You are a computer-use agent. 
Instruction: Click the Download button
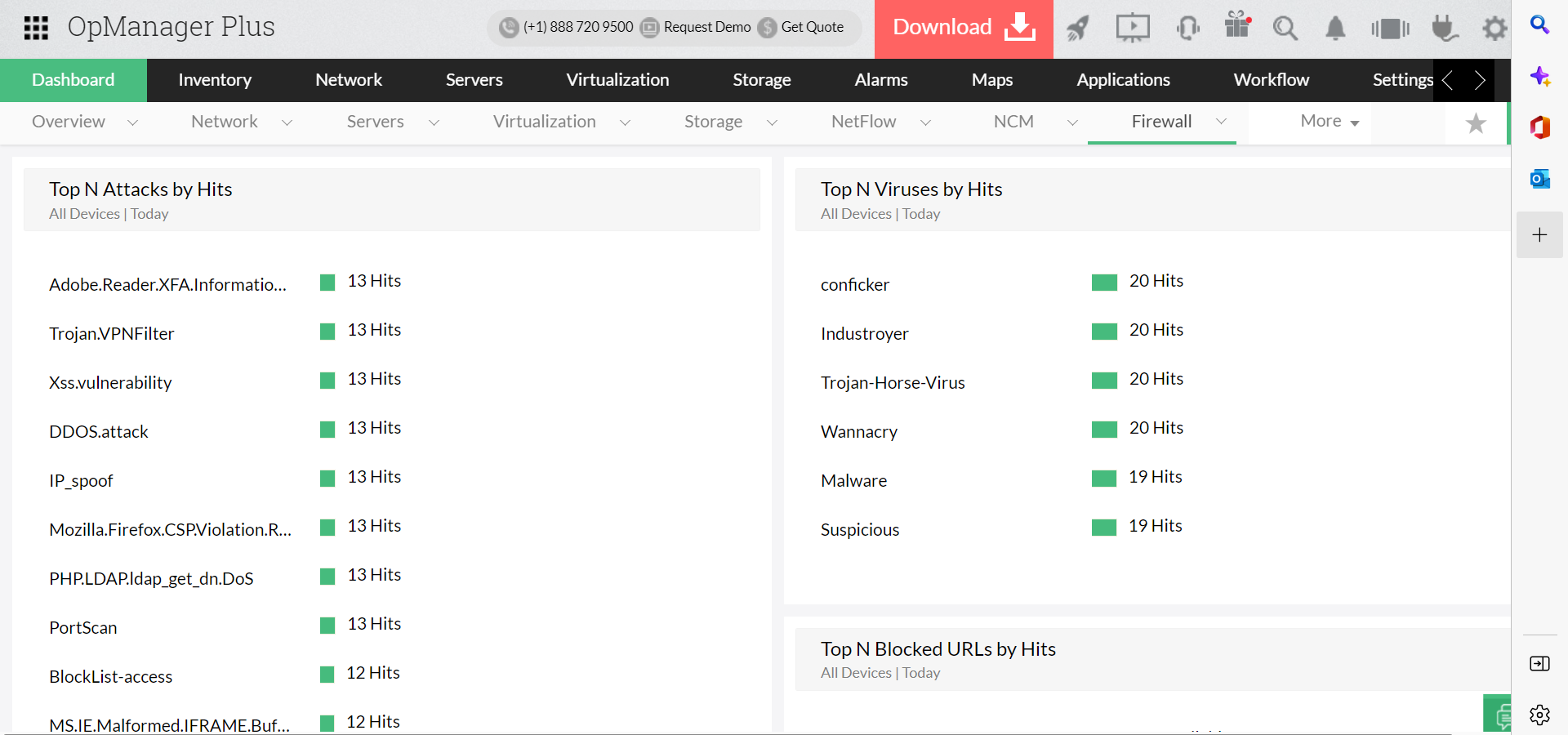[964, 29]
